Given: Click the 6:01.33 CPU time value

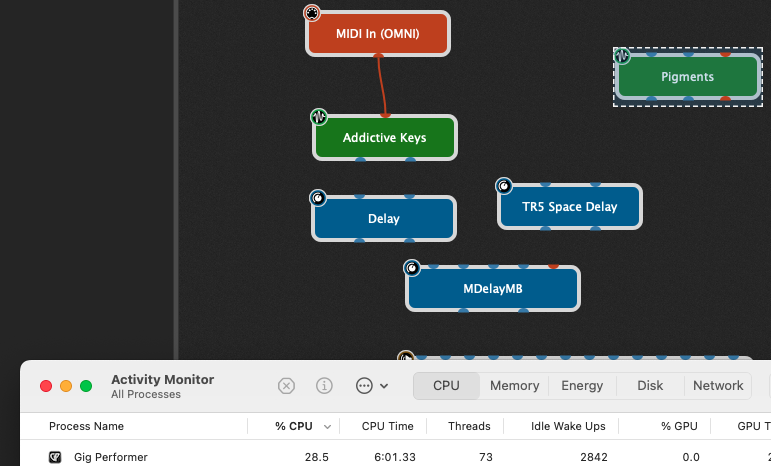Looking at the screenshot, I should tap(395, 457).
